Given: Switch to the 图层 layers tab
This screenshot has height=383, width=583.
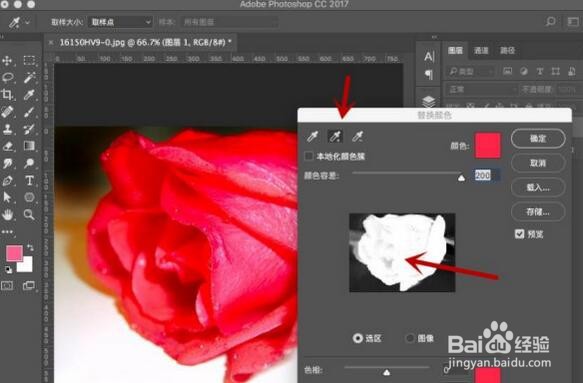Looking at the screenshot, I should 455,50.
